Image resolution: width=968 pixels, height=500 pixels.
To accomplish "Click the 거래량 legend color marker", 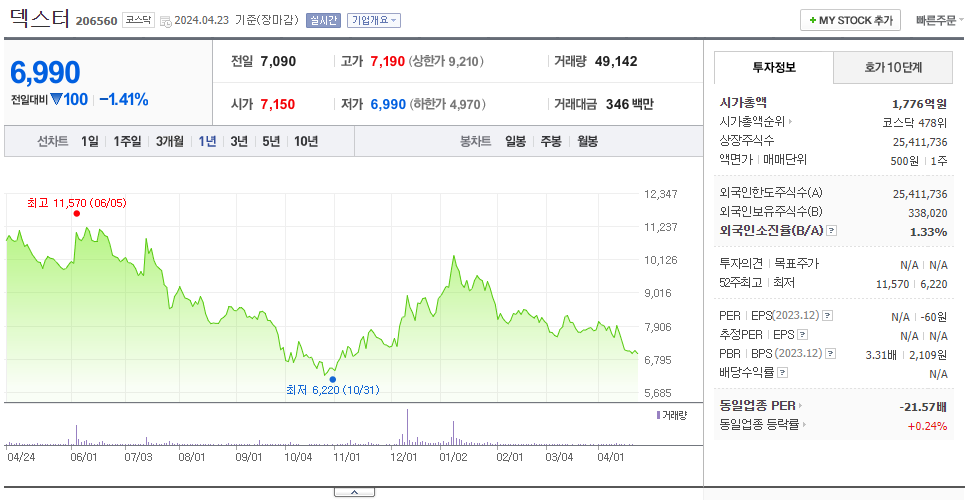I will click(658, 415).
